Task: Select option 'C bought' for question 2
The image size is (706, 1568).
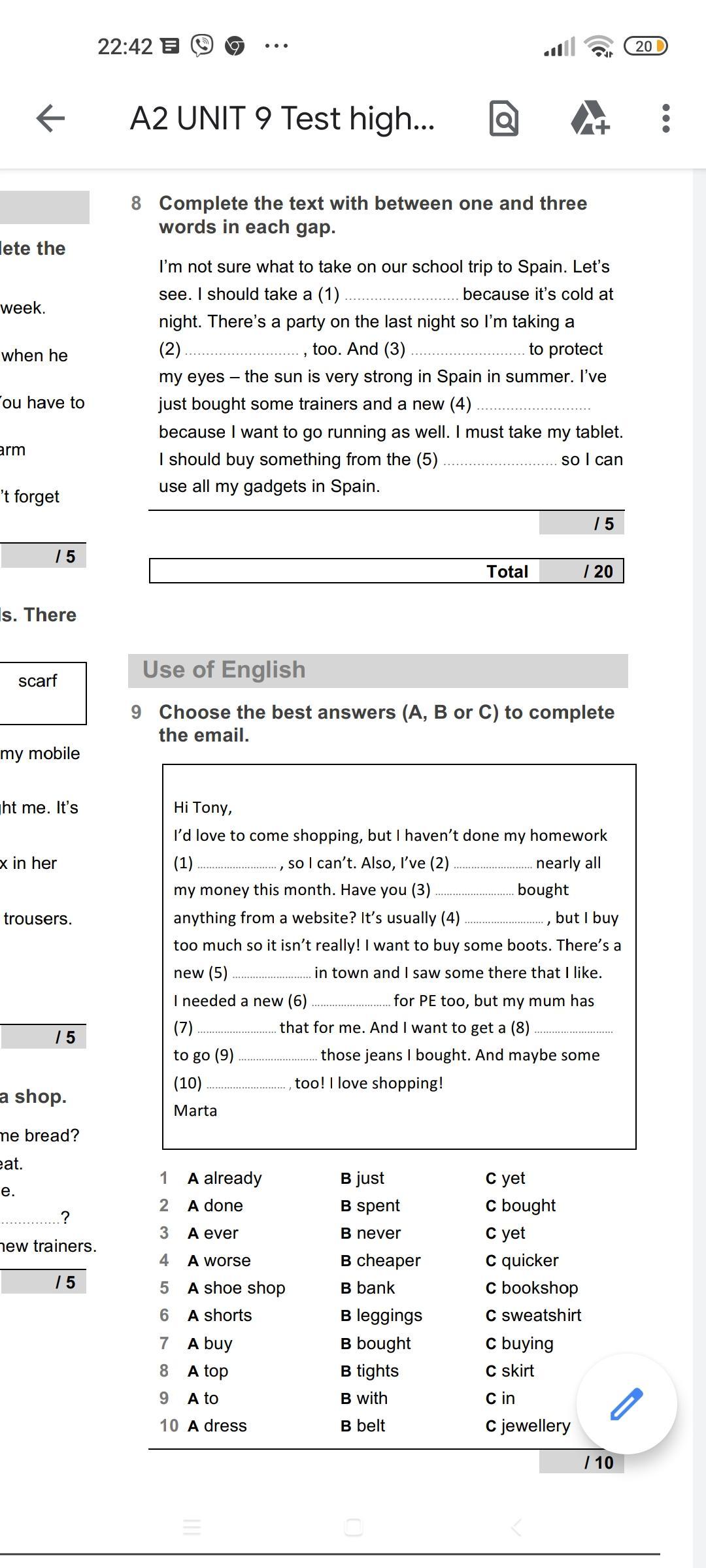Action: click(x=521, y=1205)
